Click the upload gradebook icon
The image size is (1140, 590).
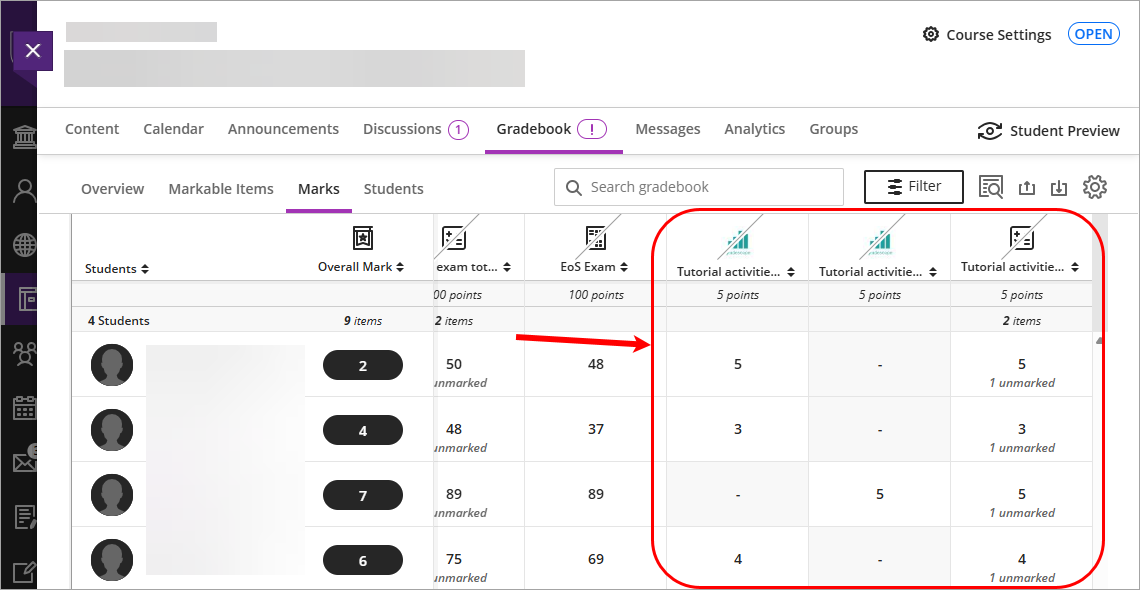point(1026,187)
